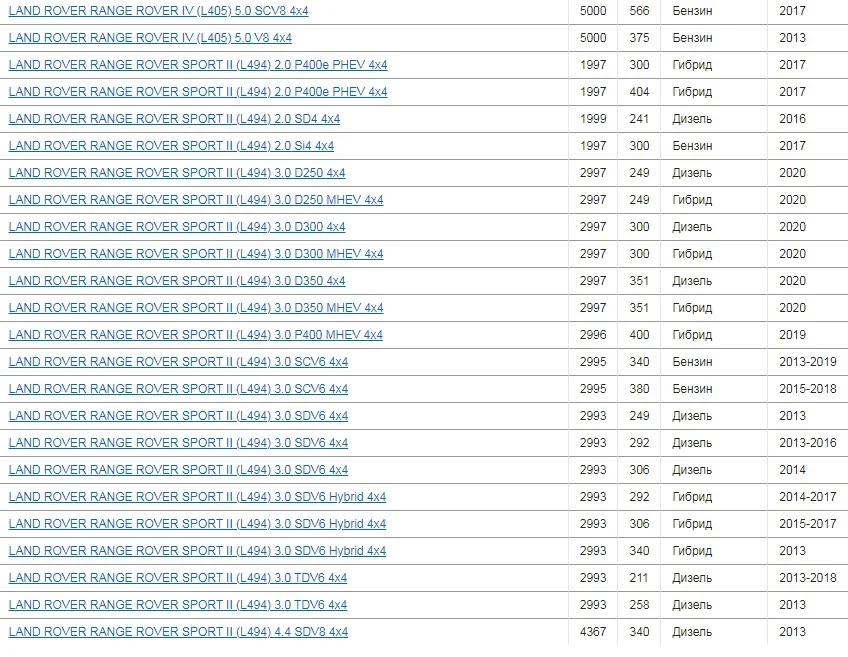Viewport: 848px width, 657px height.
Task: Follow 3.0 TDV6 4x4 link in 211 hp row
Action: click(178, 579)
